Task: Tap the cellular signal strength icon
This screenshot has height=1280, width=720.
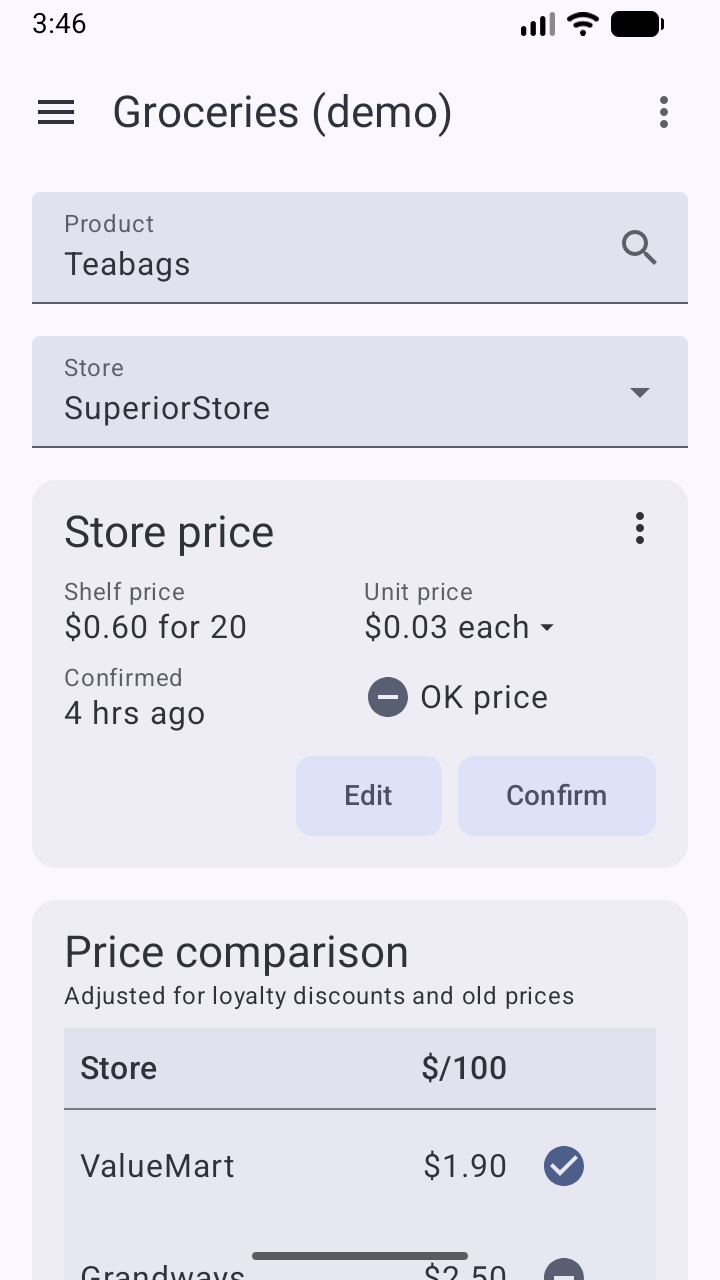Action: coord(537,24)
